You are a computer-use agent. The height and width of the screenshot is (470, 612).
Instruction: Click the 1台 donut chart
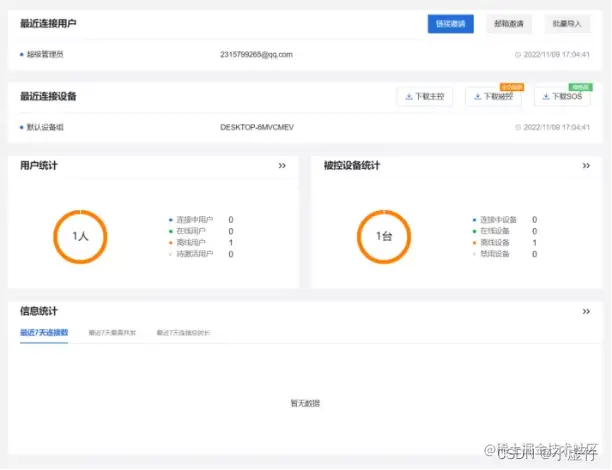384,237
